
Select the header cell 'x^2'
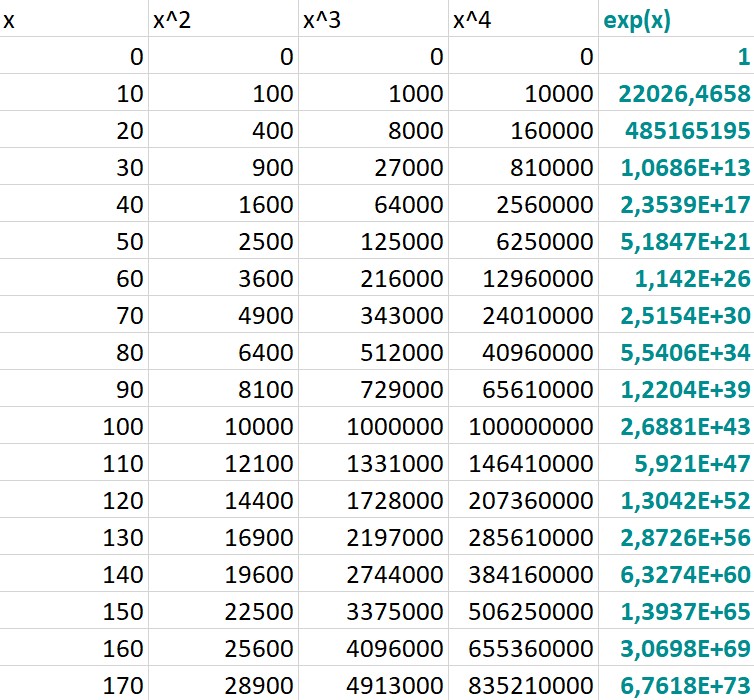coord(224,19)
